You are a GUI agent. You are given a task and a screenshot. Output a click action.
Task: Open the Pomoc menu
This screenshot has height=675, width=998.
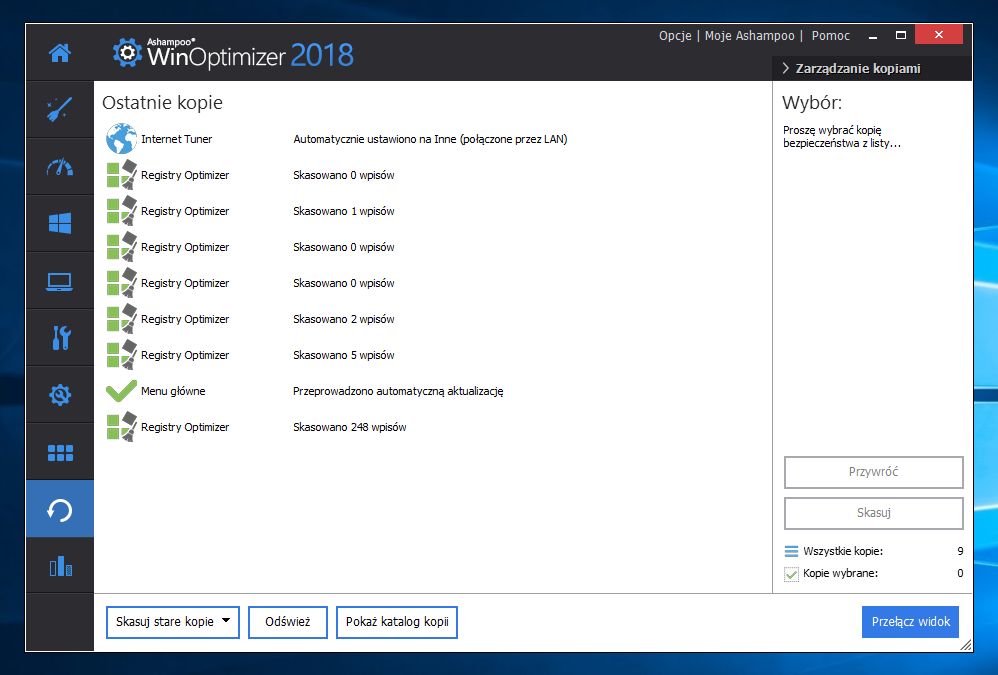[x=831, y=36]
